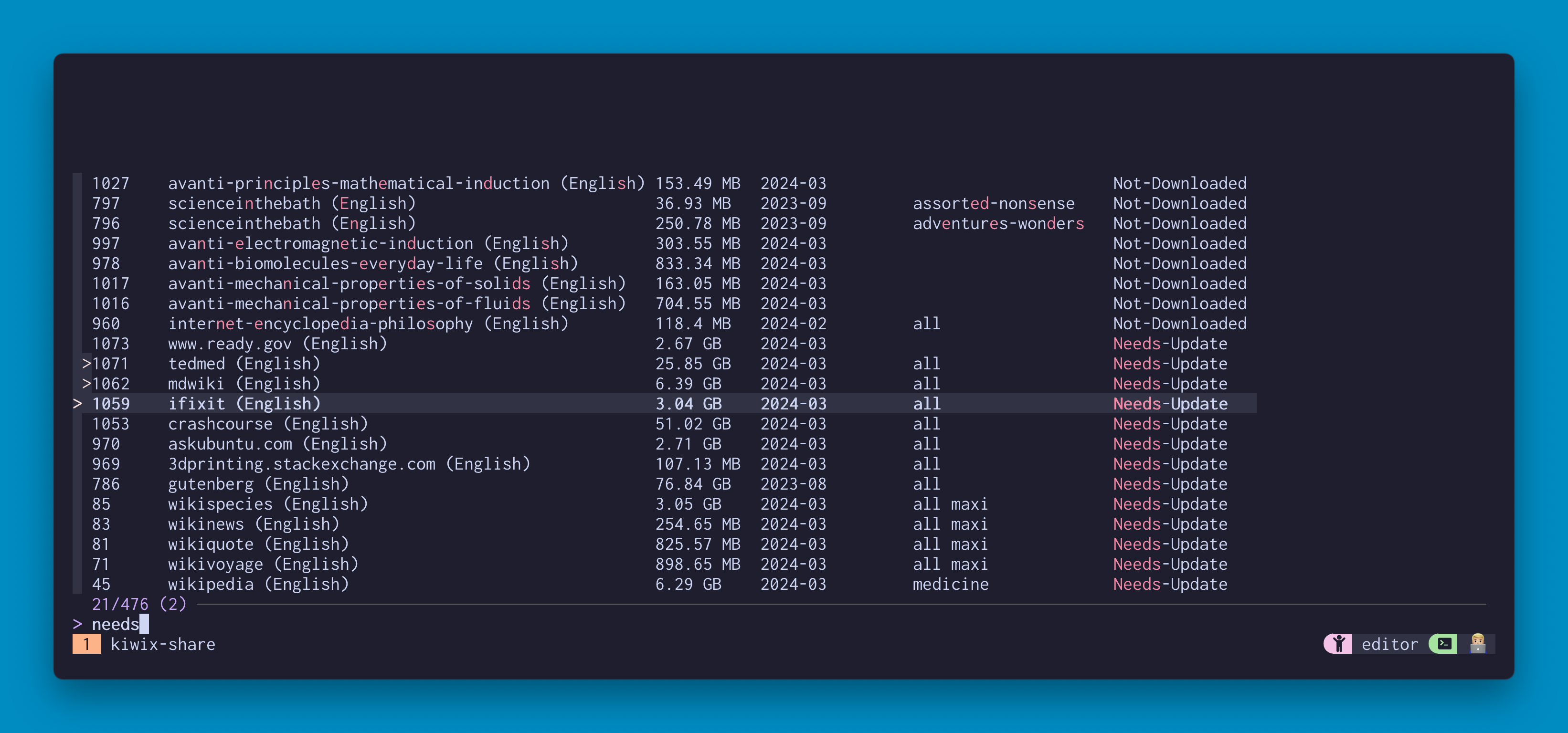Select the wikiquote (English) row

665,545
